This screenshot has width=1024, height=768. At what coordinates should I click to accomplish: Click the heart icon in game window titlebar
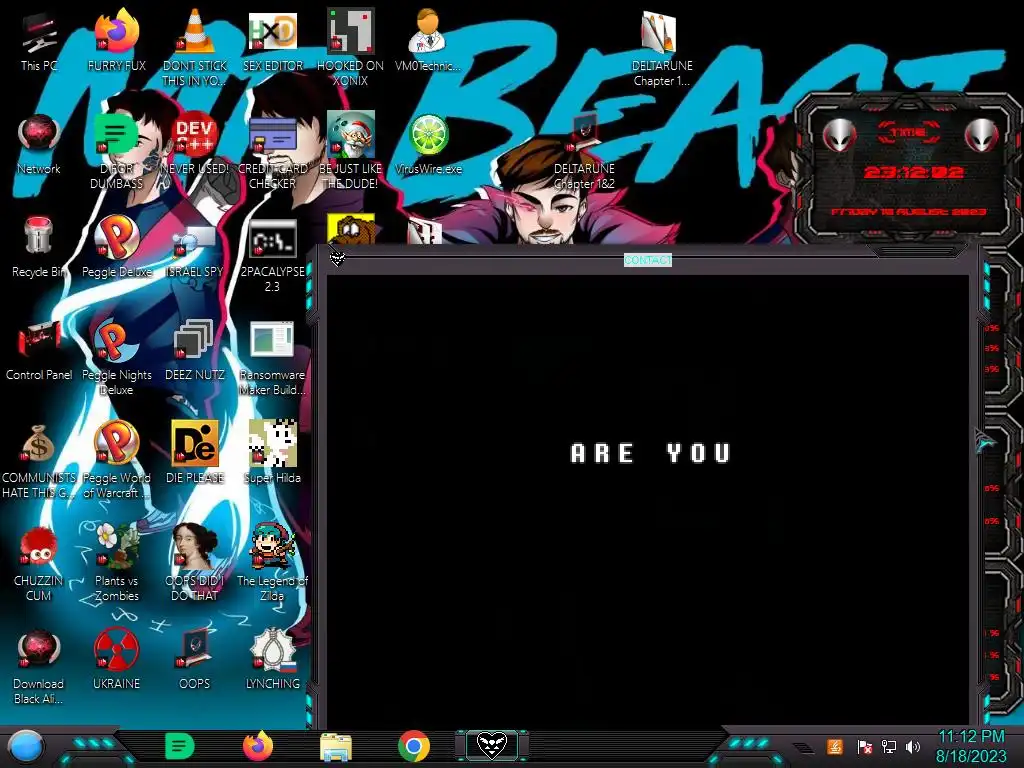[337, 259]
